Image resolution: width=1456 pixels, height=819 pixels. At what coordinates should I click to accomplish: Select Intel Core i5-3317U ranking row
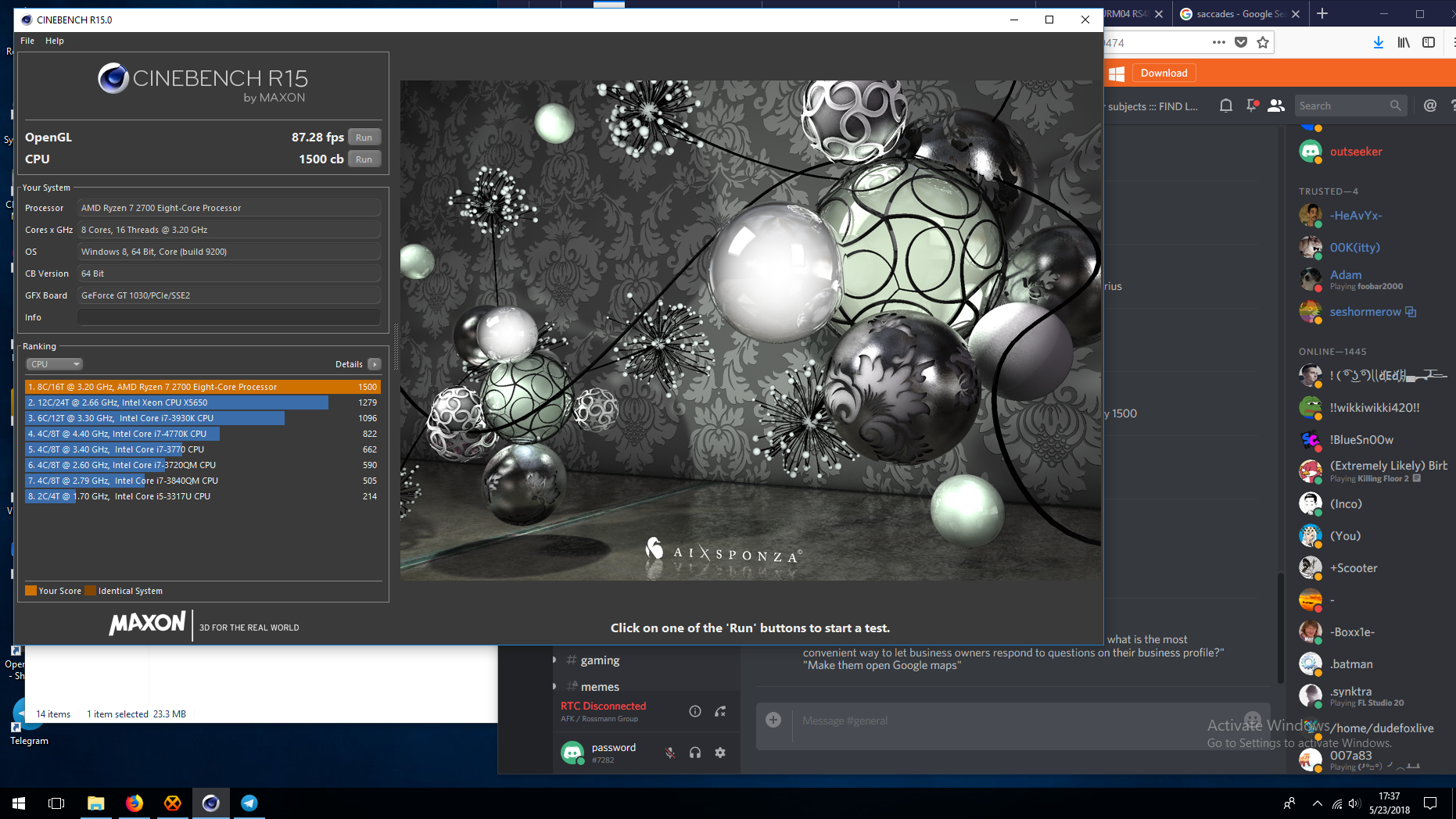coord(203,496)
